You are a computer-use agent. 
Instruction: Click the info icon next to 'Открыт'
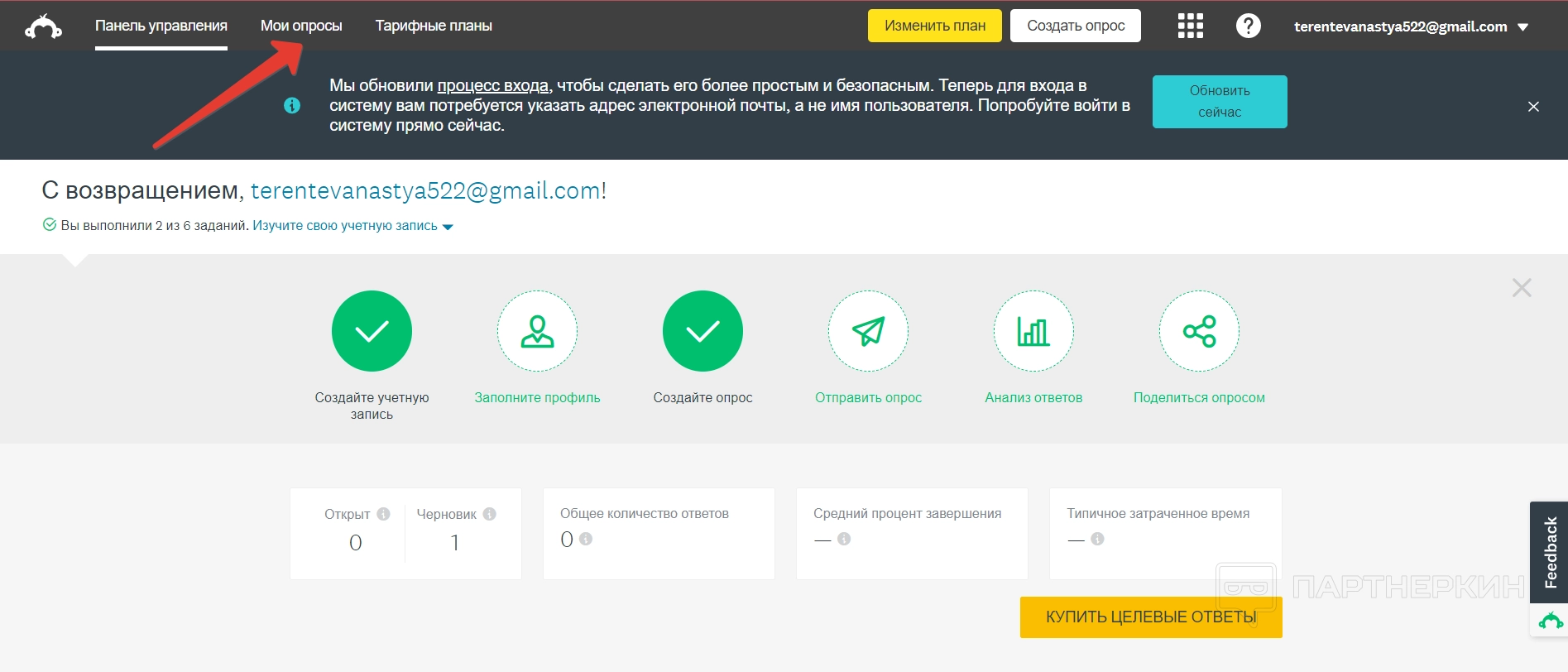(383, 514)
